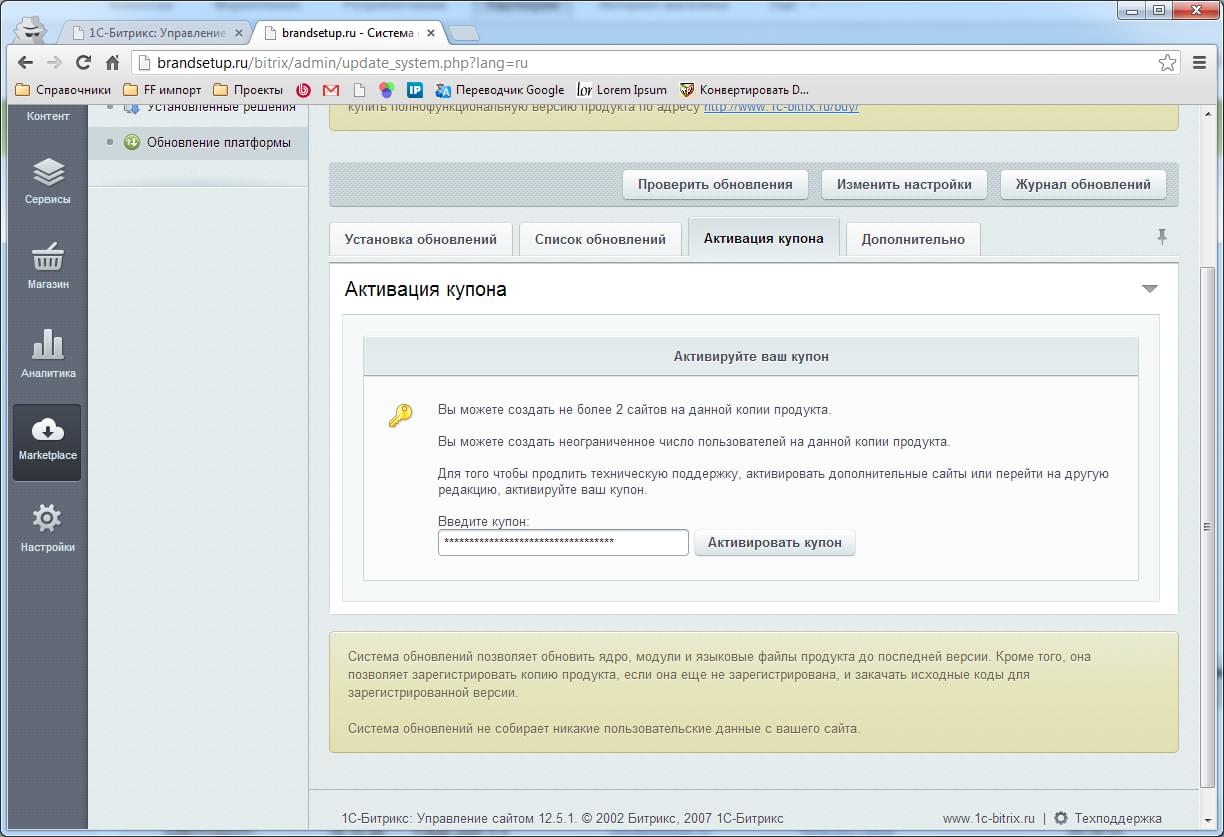
Task: Focus the Введите купон input field
Action: tap(563, 542)
